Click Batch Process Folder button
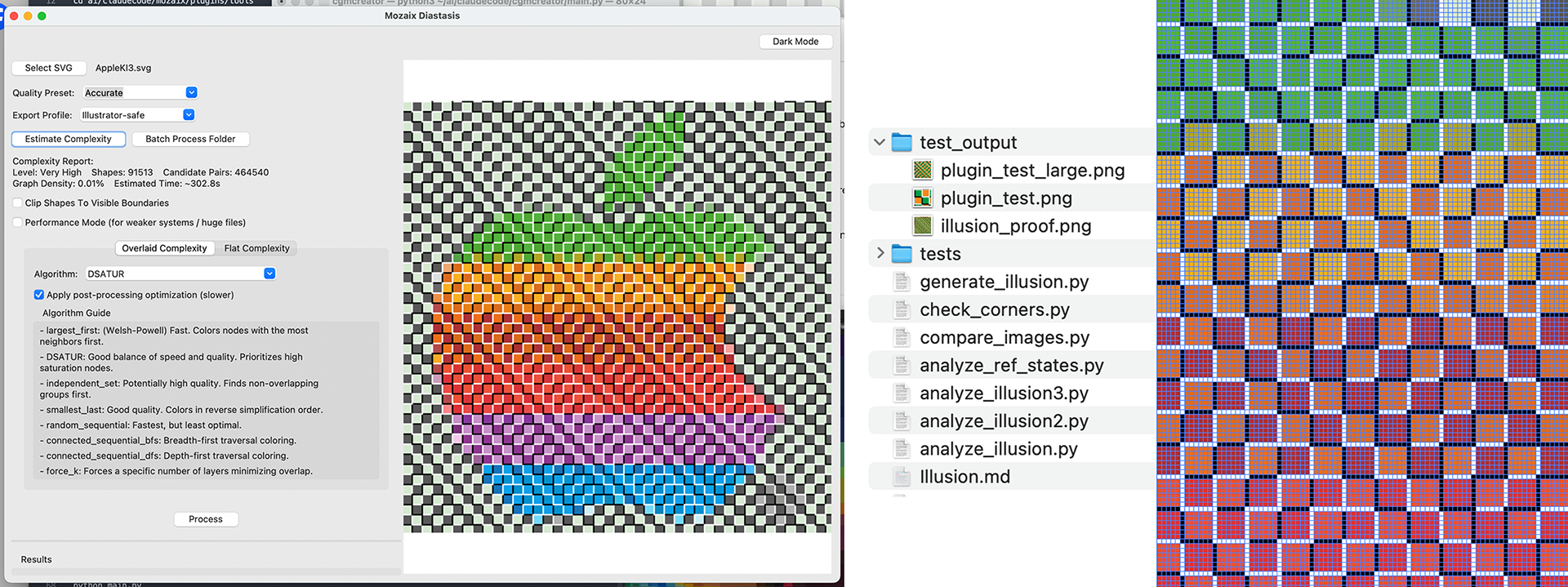 click(190, 139)
